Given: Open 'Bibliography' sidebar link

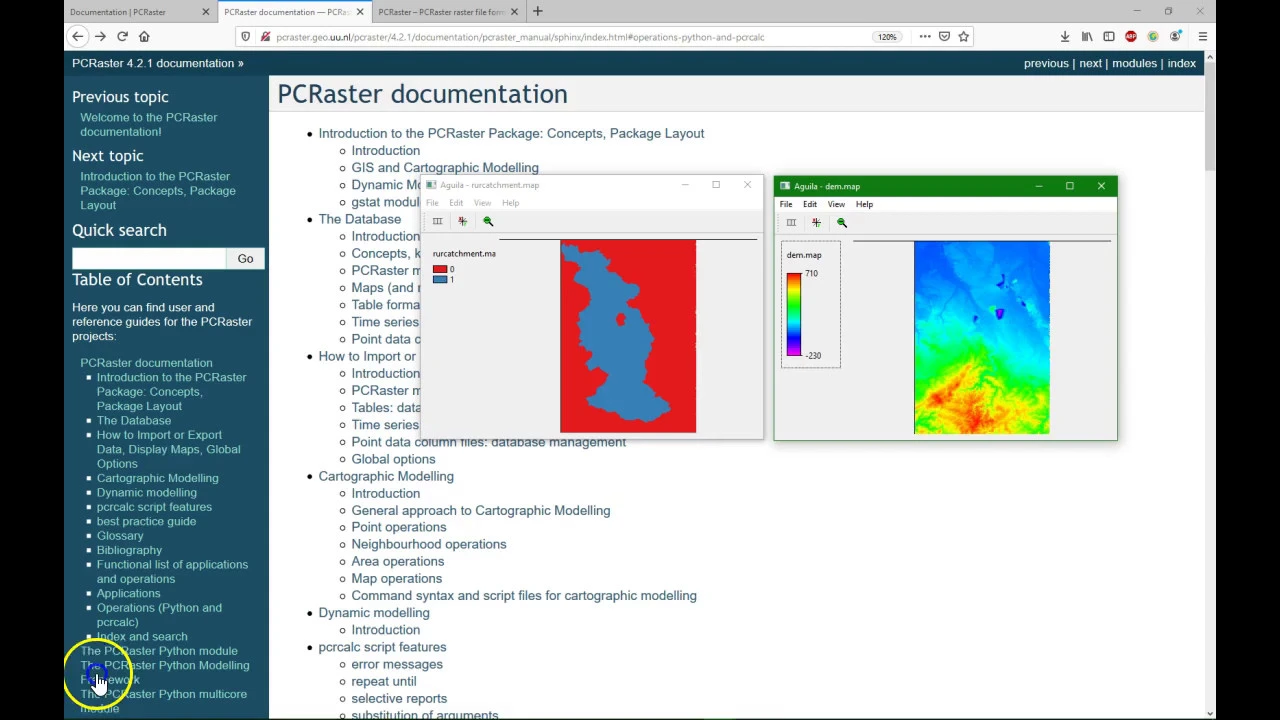Looking at the screenshot, I should click(x=129, y=550).
